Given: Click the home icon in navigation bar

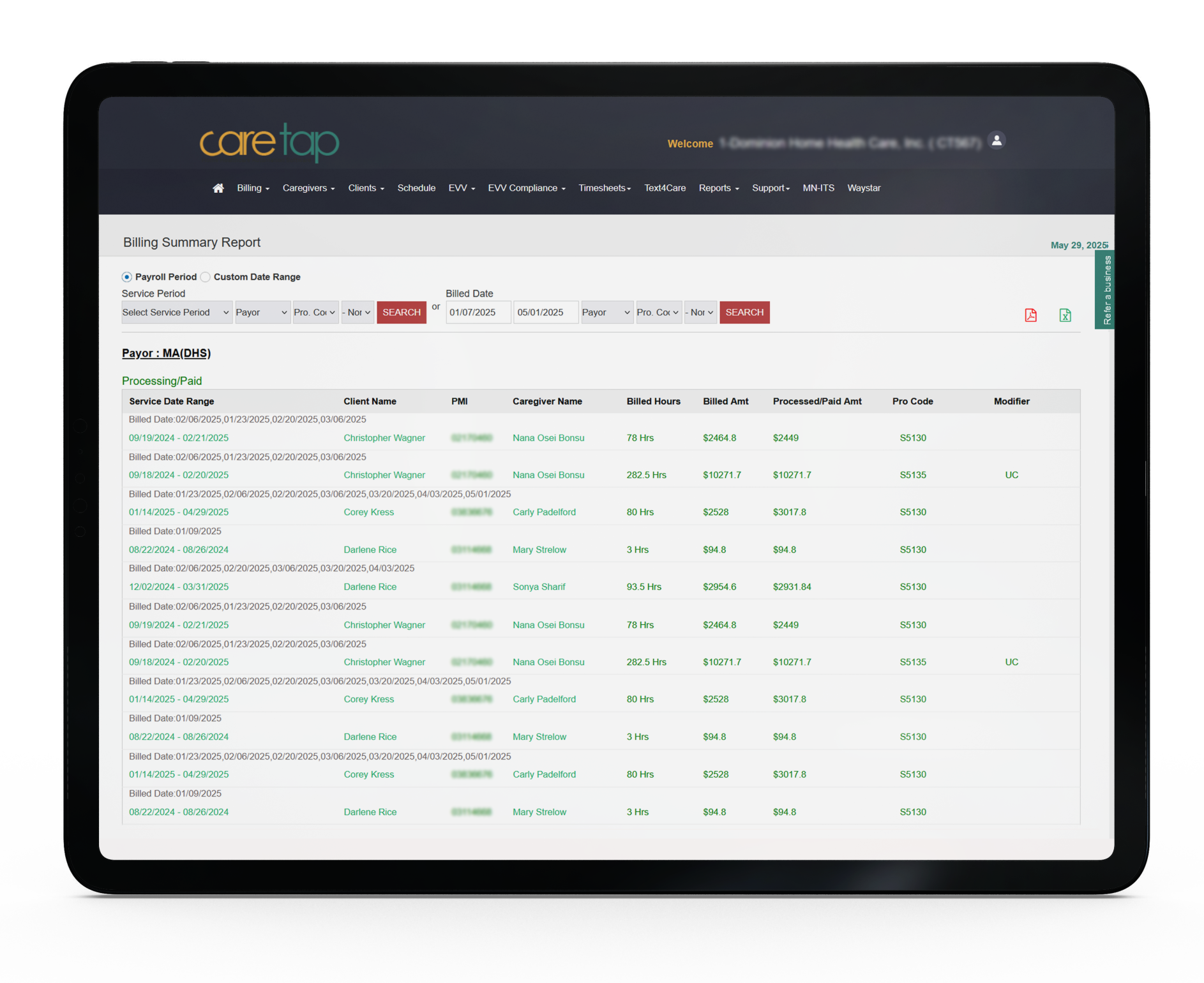Looking at the screenshot, I should (x=218, y=188).
